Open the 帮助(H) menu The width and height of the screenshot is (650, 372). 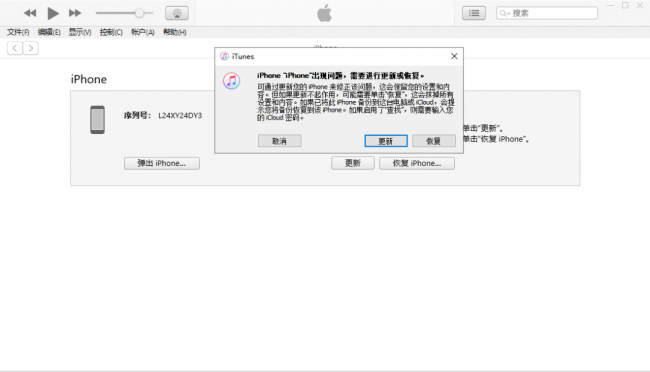coord(175,32)
